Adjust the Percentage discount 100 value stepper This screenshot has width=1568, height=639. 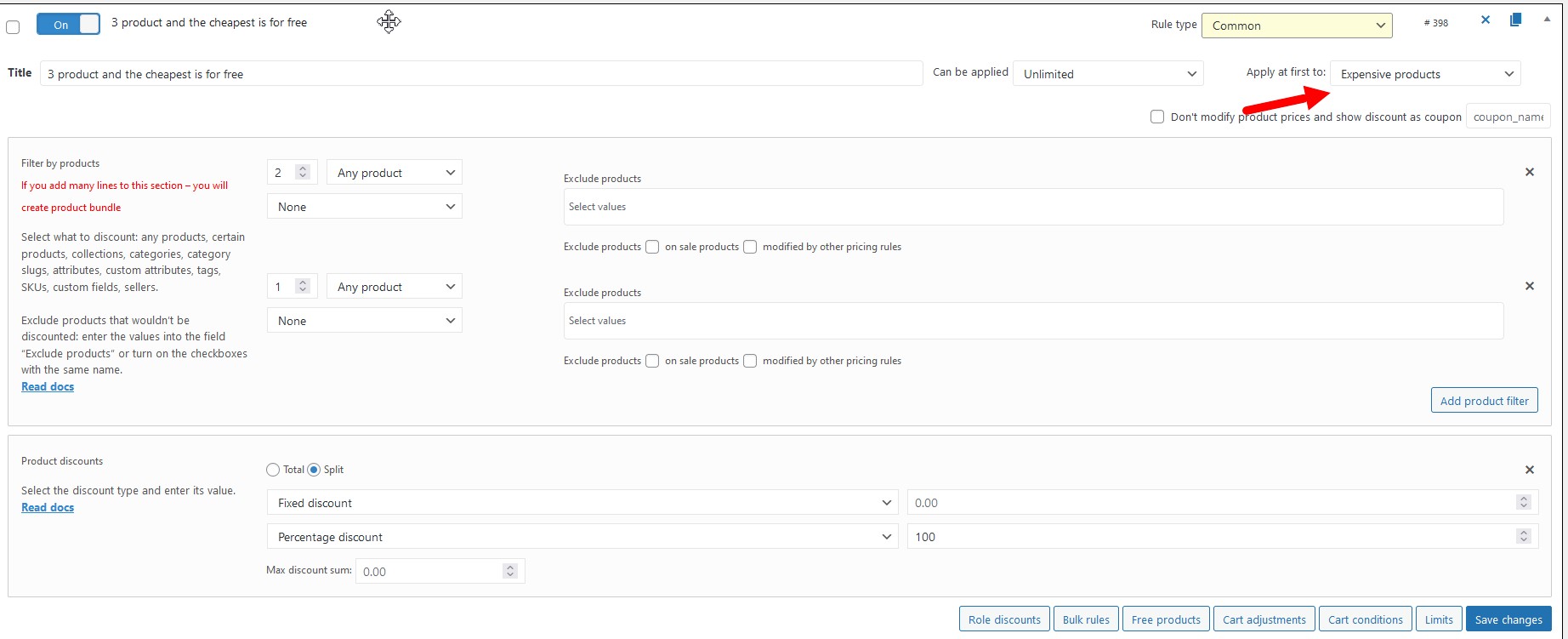point(1524,537)
